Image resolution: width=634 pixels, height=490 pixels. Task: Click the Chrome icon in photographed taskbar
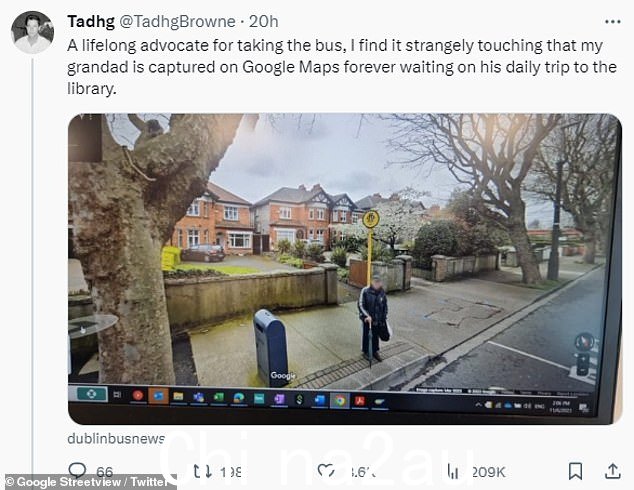[x=340, y=401]
